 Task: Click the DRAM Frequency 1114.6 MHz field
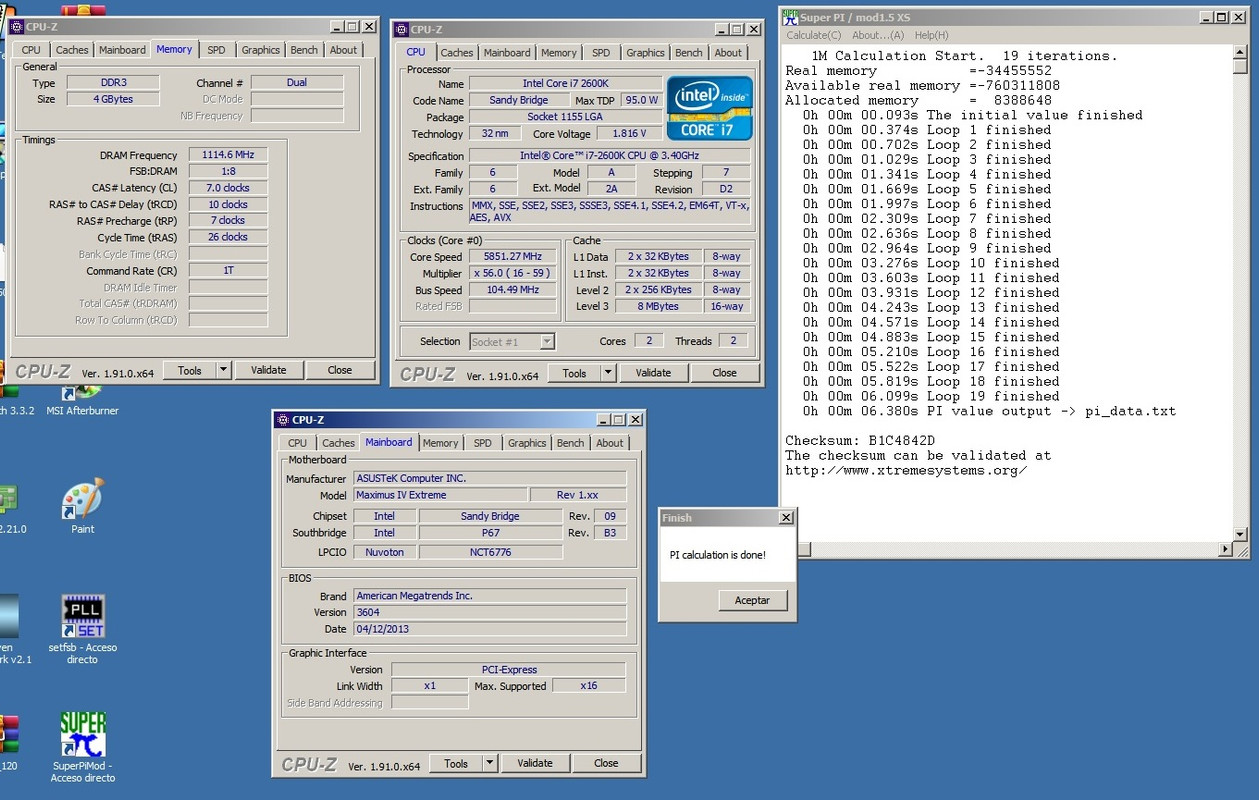(226, 155)
